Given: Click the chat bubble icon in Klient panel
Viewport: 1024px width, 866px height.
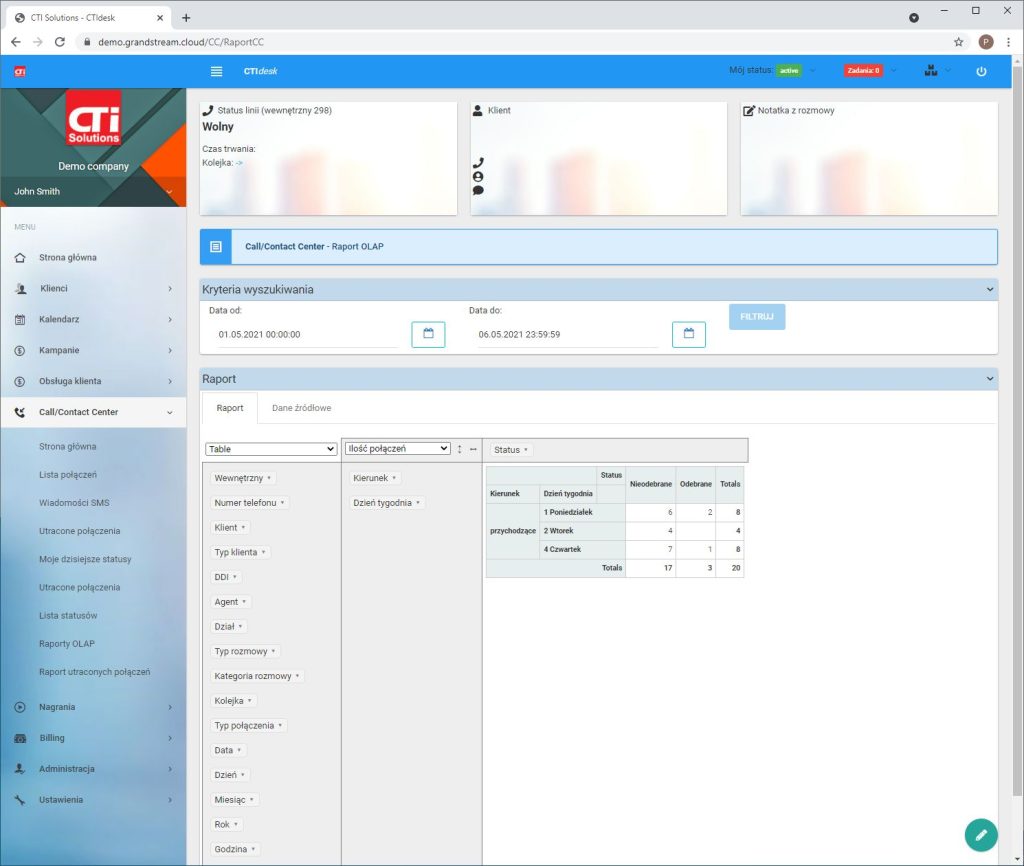Looking at the screenshot, I should tap(478, 190).
